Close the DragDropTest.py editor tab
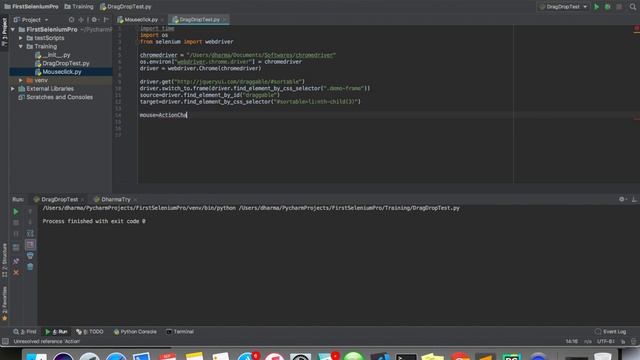Viewport: 640px width, 360px height. [x=225, y=20]
